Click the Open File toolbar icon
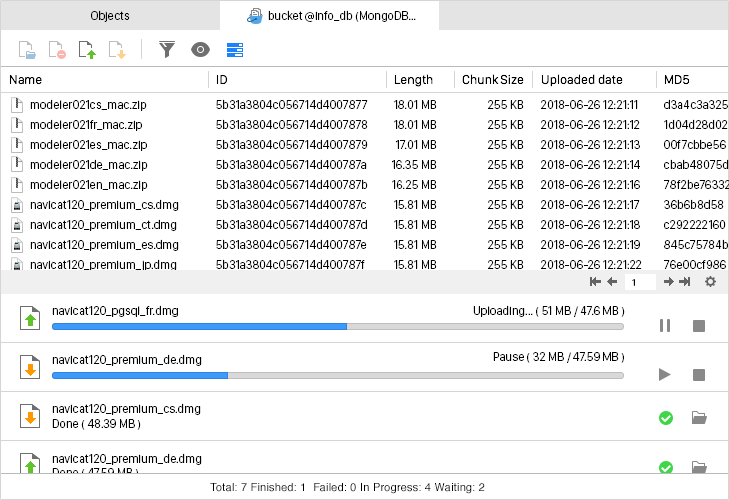Screen dimensions: 729x500 pyautogui.click(x=27, y=50)
